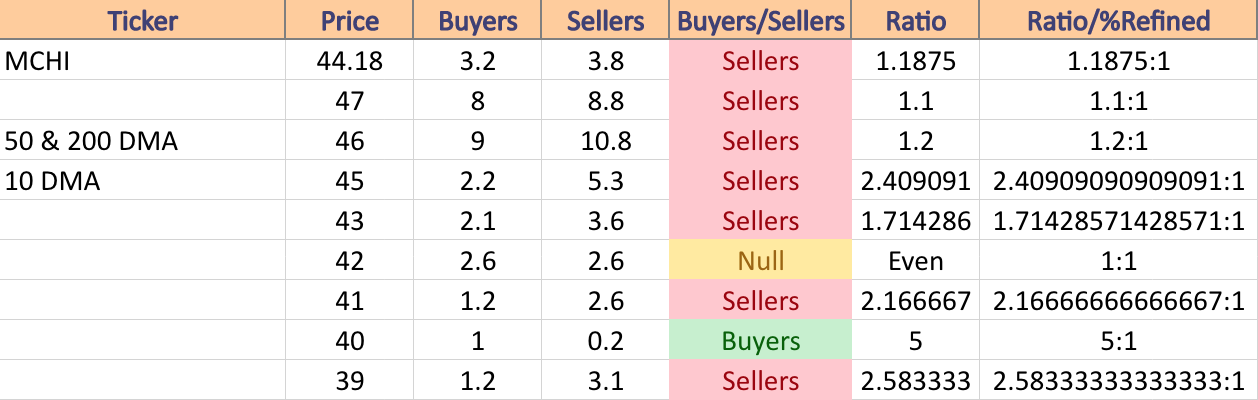1258x400 pixels.
Task: Select the pink Sellers cell for price 47
Action: pyautogui.click(x=760, y=101)
